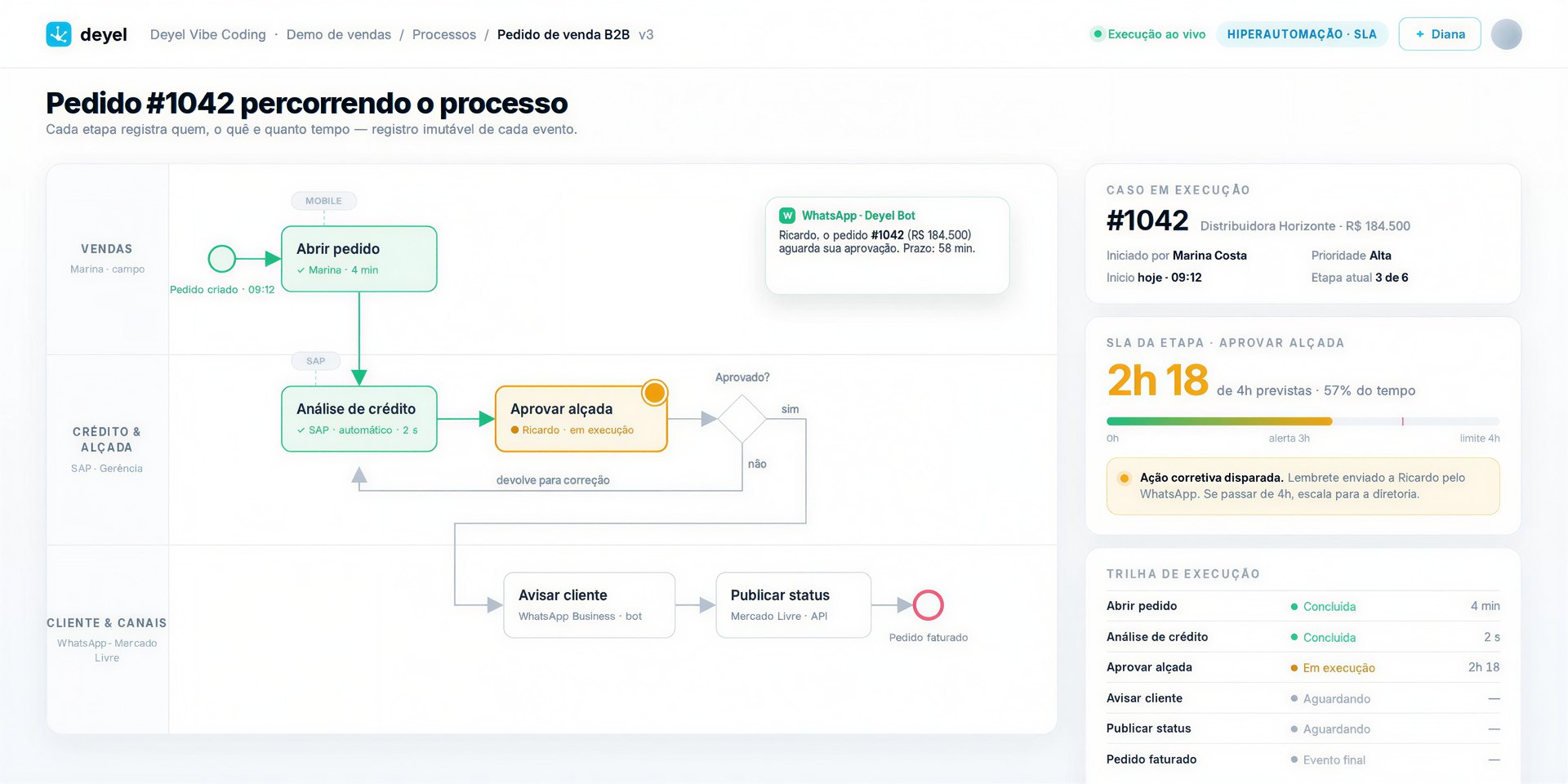Click the MOBILE tag above Abrir pedido

[x=323, y=201]
